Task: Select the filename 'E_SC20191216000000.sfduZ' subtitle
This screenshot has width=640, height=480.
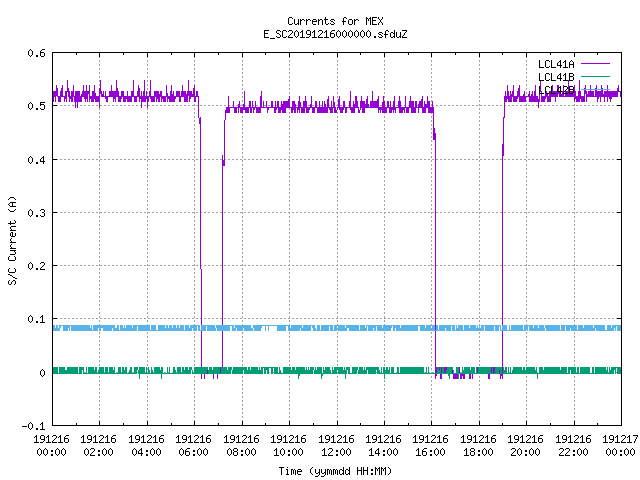Action: (335, 34)
